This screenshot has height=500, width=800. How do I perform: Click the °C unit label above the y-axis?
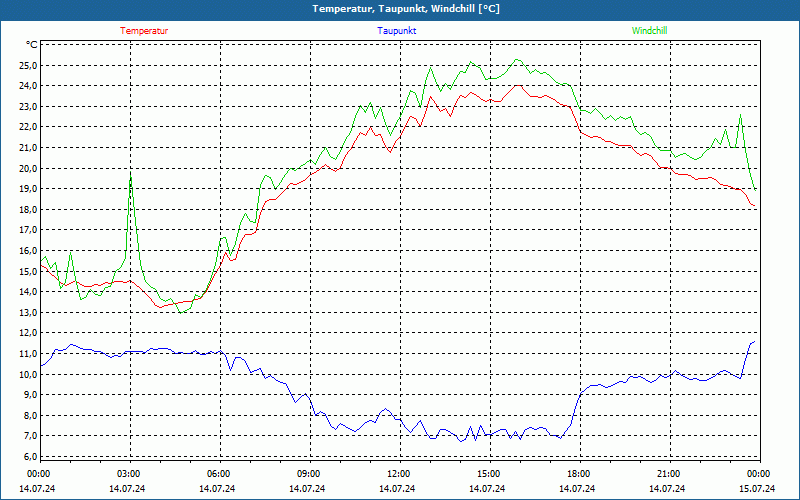click(32, 45)
